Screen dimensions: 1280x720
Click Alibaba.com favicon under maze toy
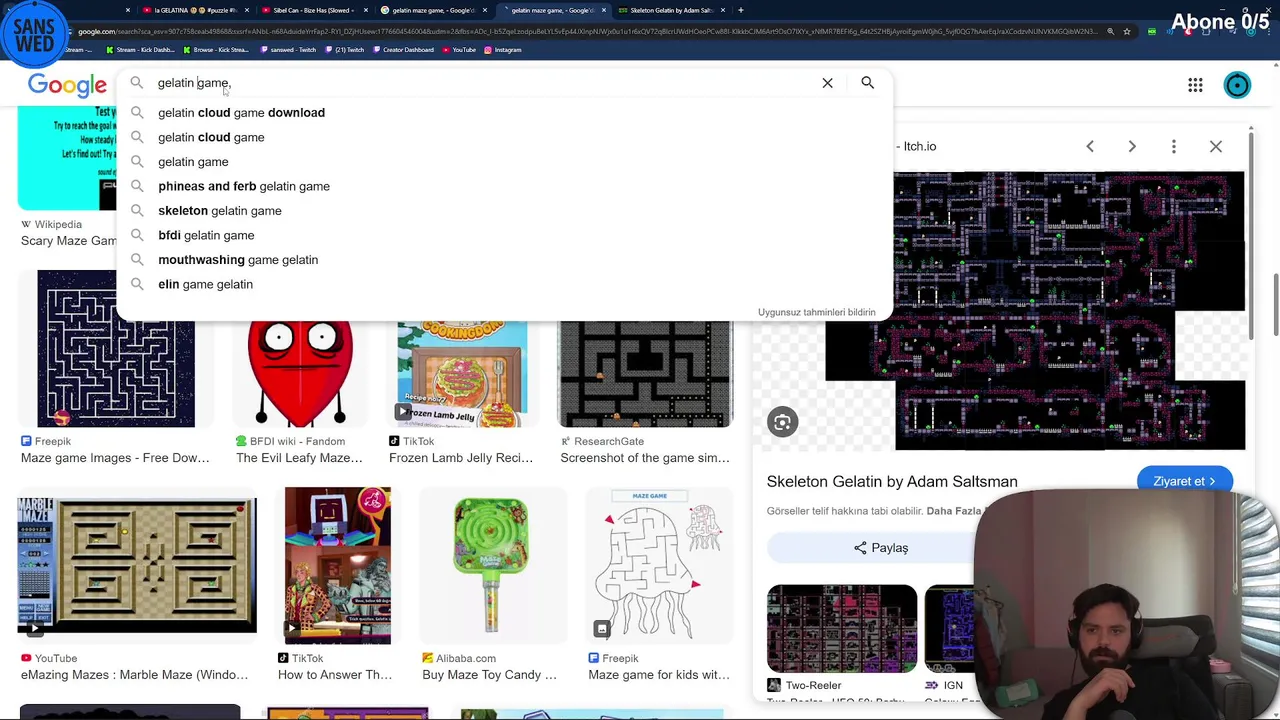427,658
